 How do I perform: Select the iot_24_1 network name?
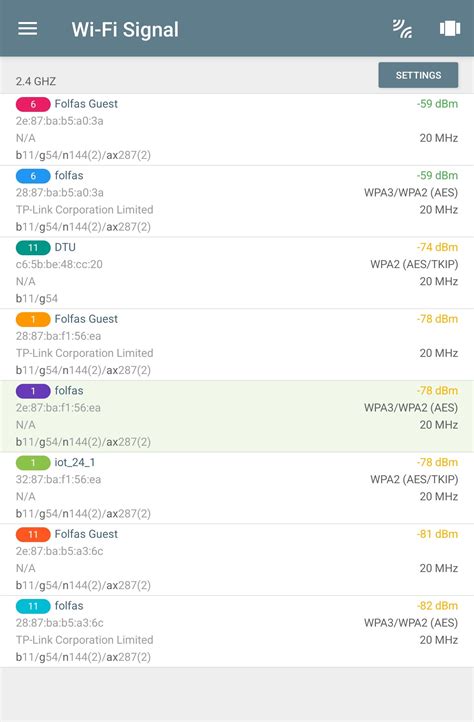click(x=75, y=462)
